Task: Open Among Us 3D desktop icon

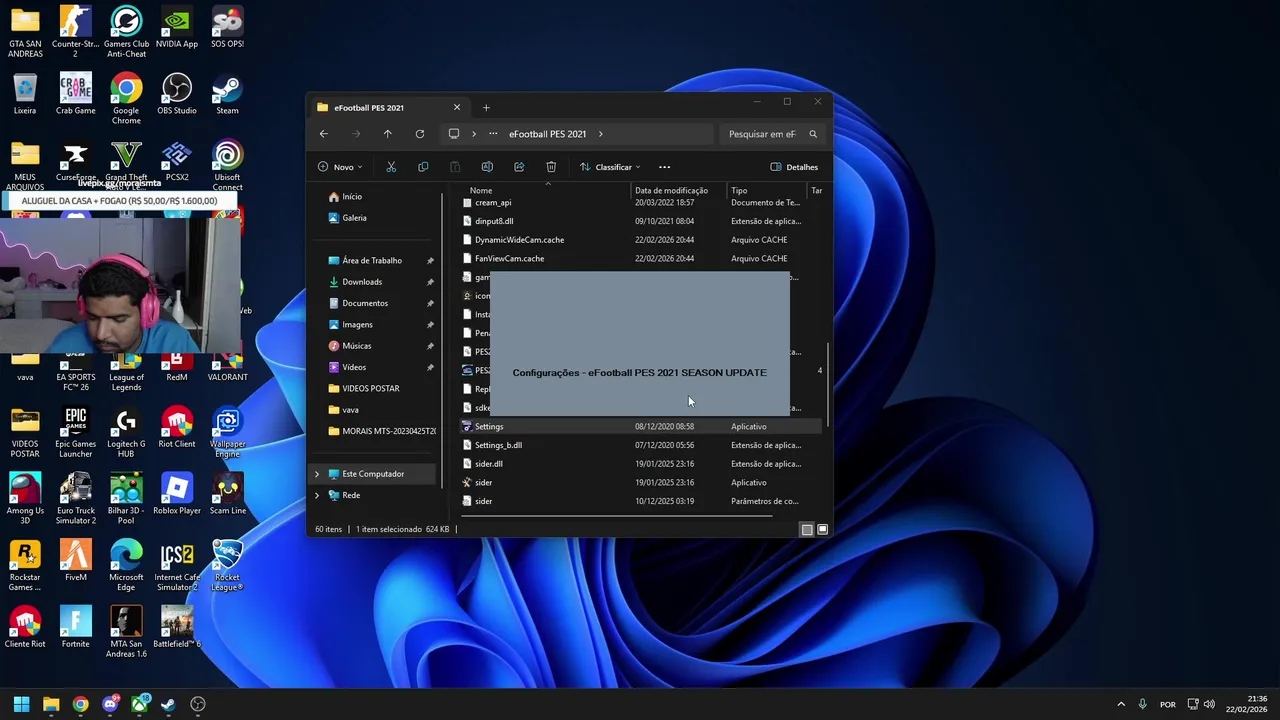Action: point(25,499)
